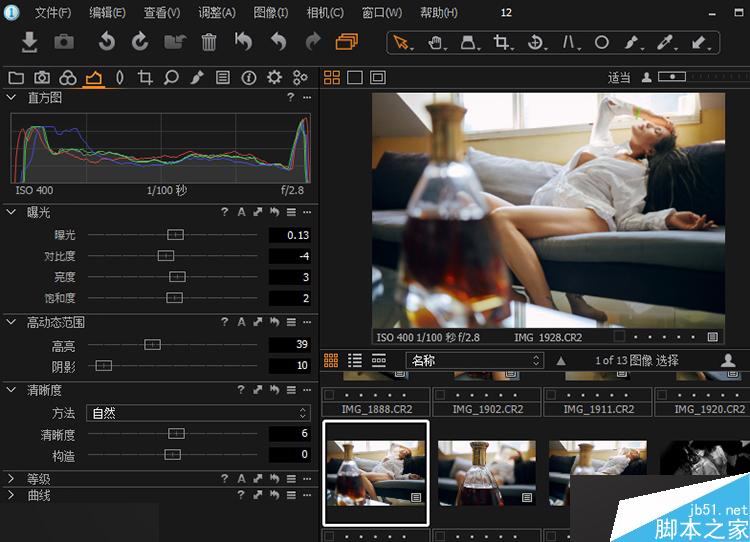Open the color tool tab icon
Screen dimensions: 750x542
point(68,78)
